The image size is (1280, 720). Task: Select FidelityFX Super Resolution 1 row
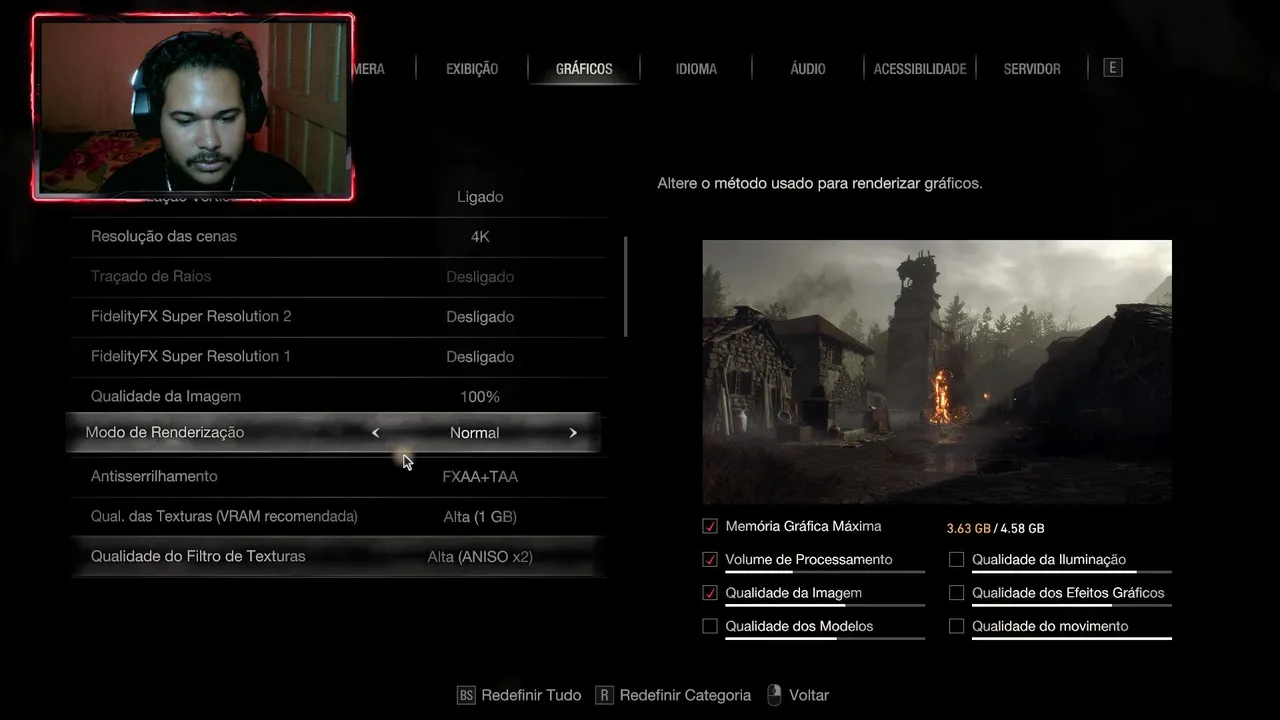click(338, 357)
